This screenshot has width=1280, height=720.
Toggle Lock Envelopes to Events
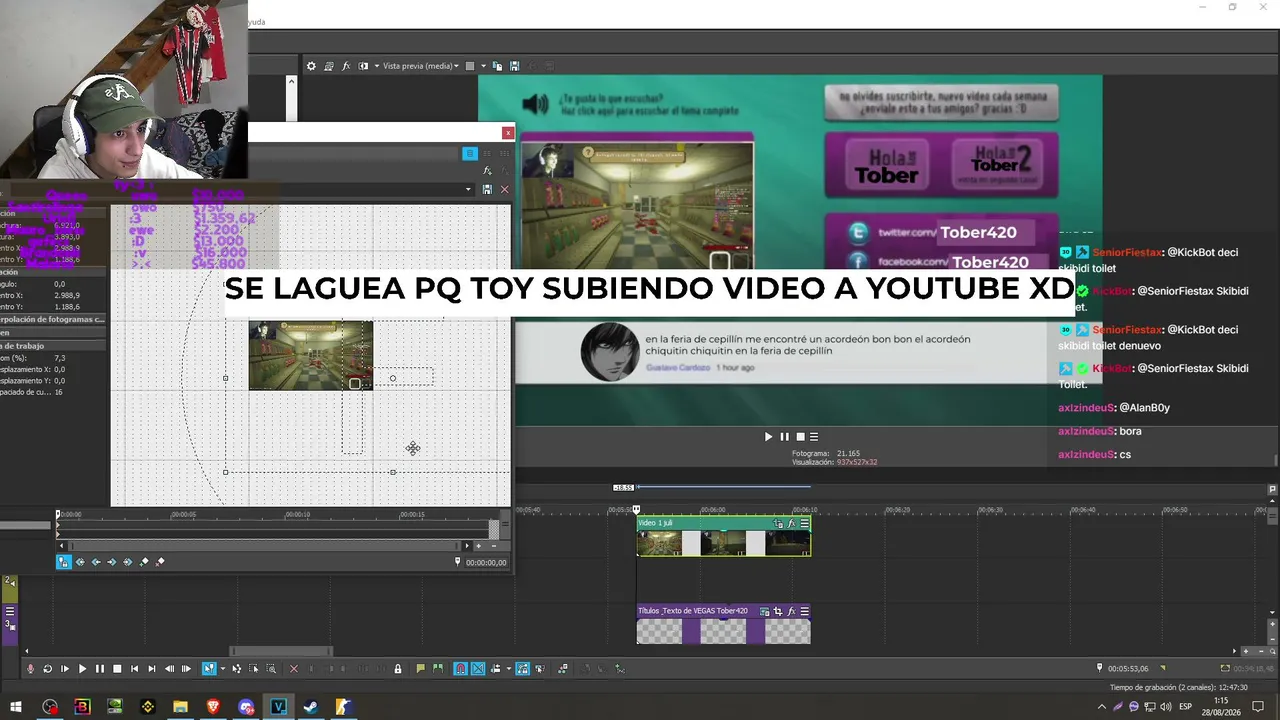point(522,668)
